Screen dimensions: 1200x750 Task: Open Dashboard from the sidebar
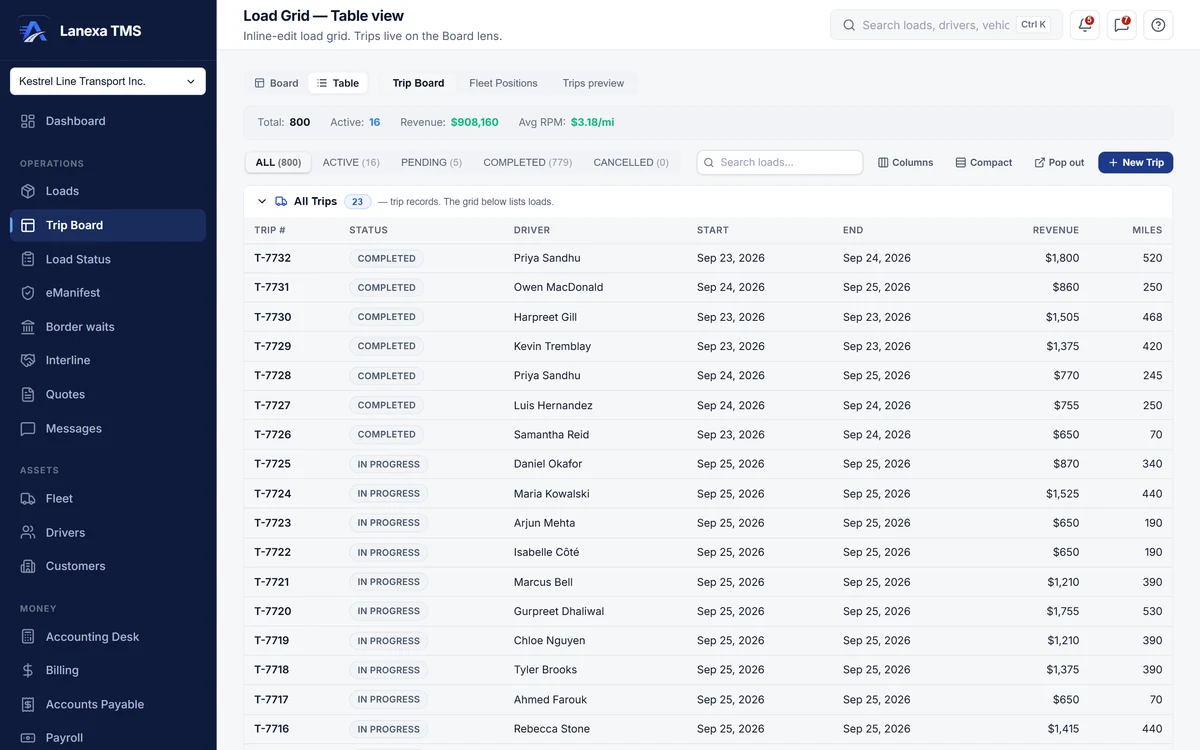(x=108, y=121)
